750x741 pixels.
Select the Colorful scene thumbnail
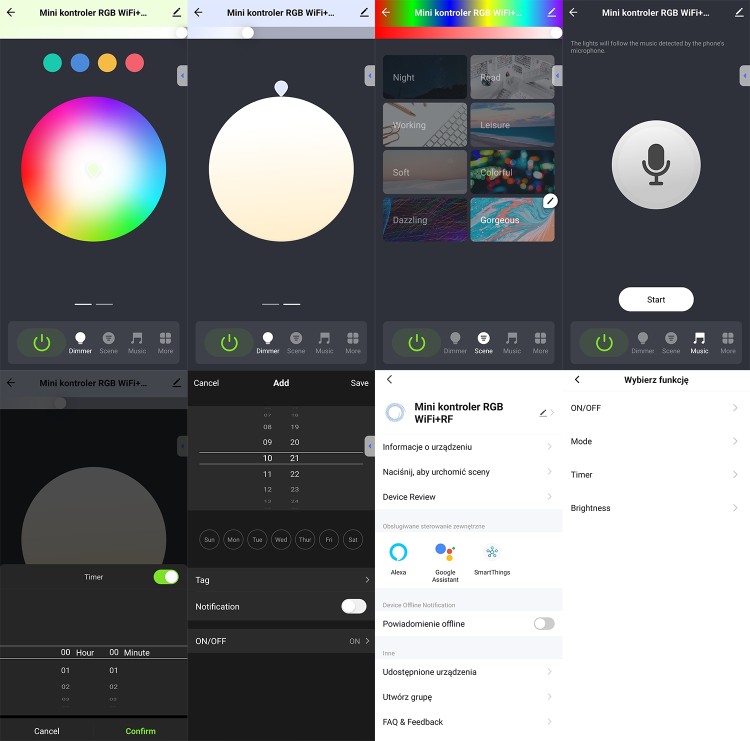512,172
